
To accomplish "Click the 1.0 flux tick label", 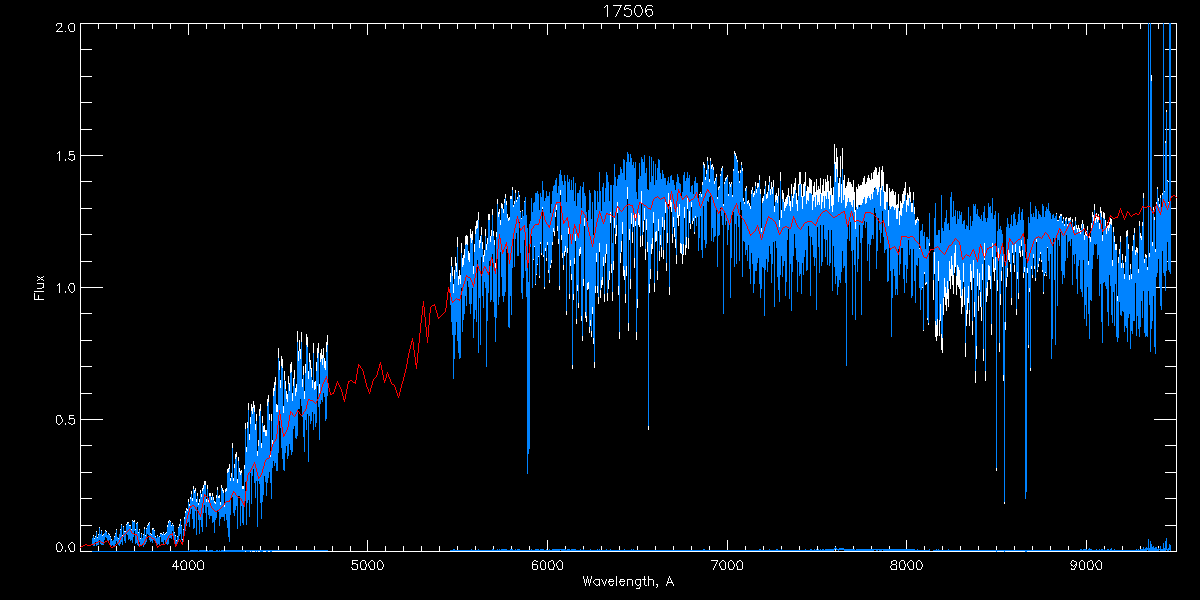I will coord(66,288).
